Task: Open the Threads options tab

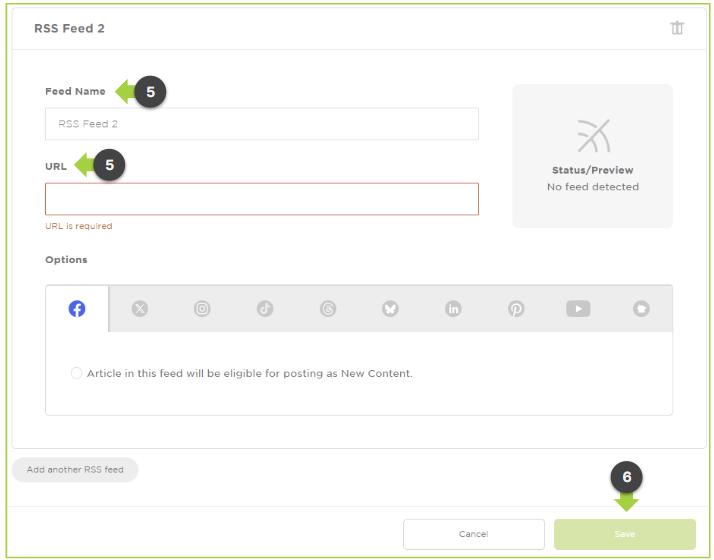Action: [328, 309]
